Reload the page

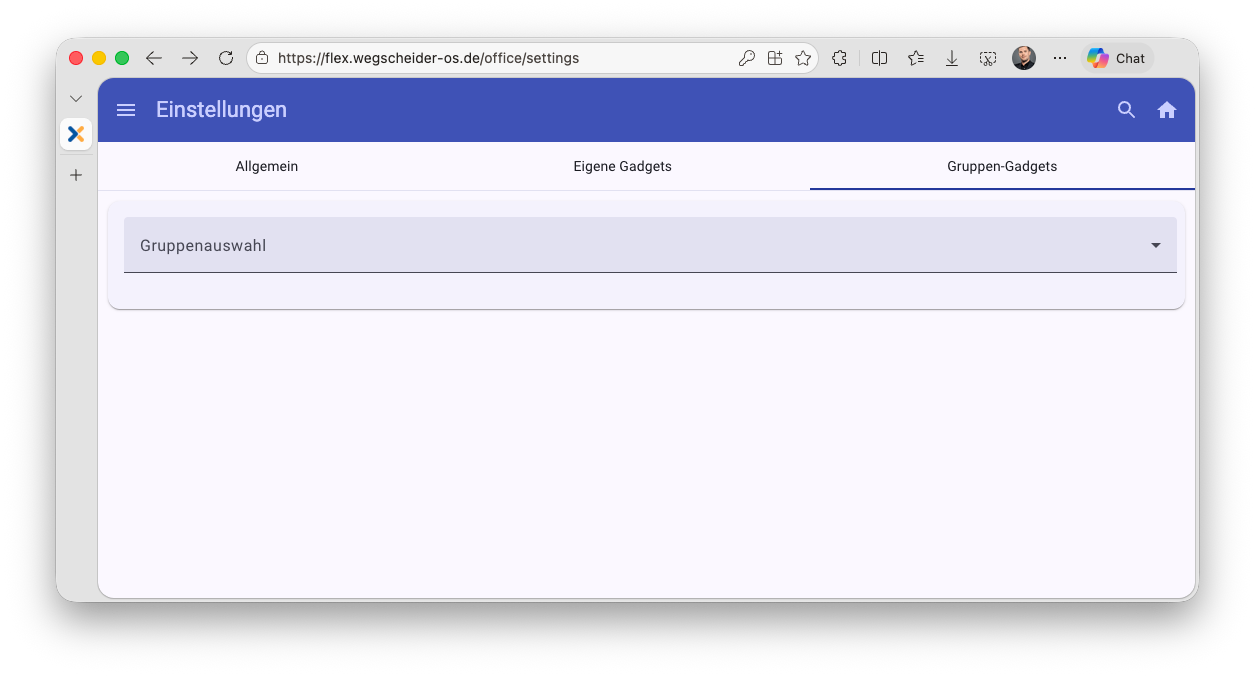[226, 58]
